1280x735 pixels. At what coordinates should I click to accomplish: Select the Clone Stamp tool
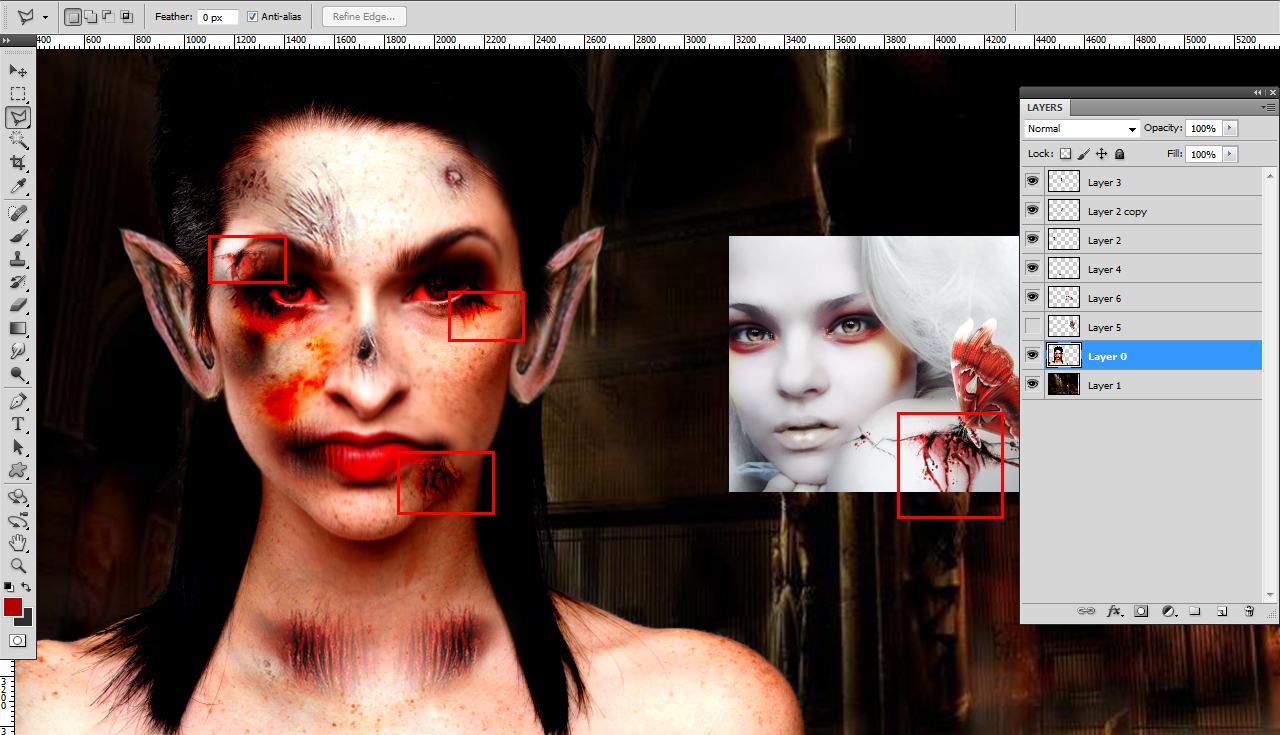point(18,259)
